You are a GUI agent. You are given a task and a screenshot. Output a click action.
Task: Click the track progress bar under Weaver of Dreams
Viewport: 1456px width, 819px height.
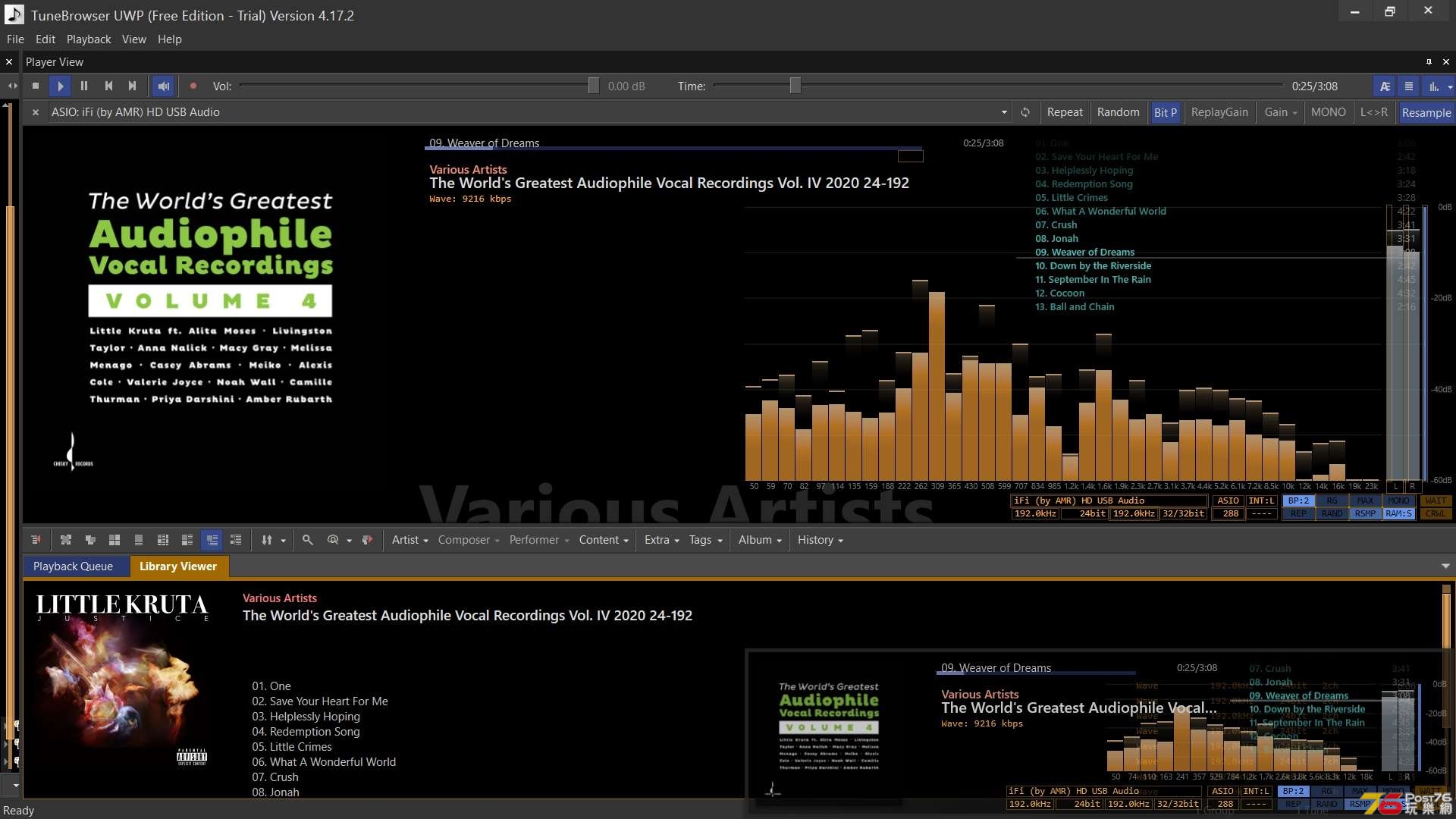(673, 149)
